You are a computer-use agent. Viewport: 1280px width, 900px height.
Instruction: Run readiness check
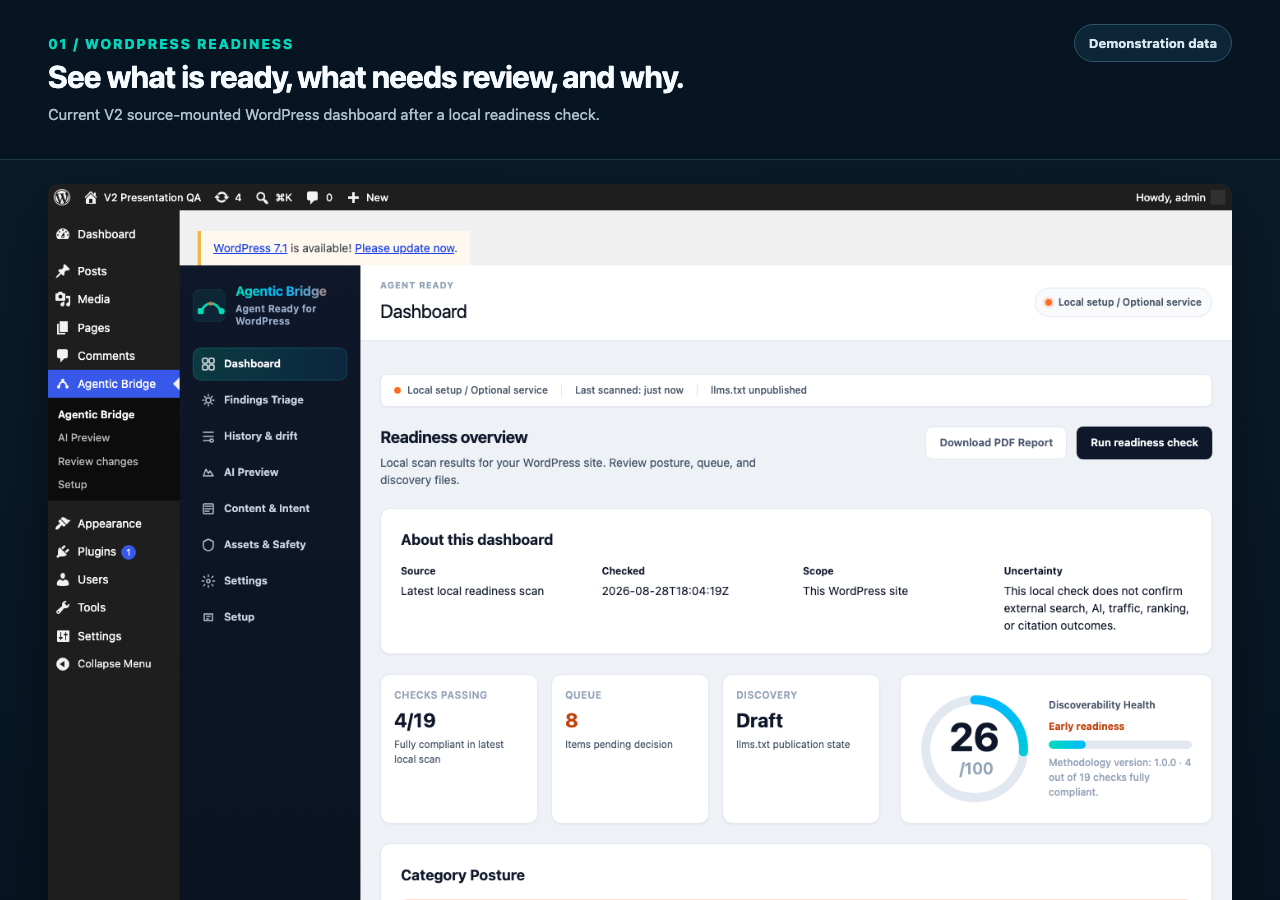coord(1144,443)
